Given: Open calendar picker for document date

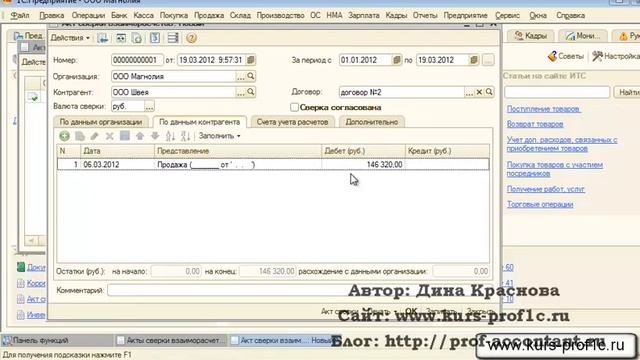Looking at the screenshot, I should click(251, 60).
